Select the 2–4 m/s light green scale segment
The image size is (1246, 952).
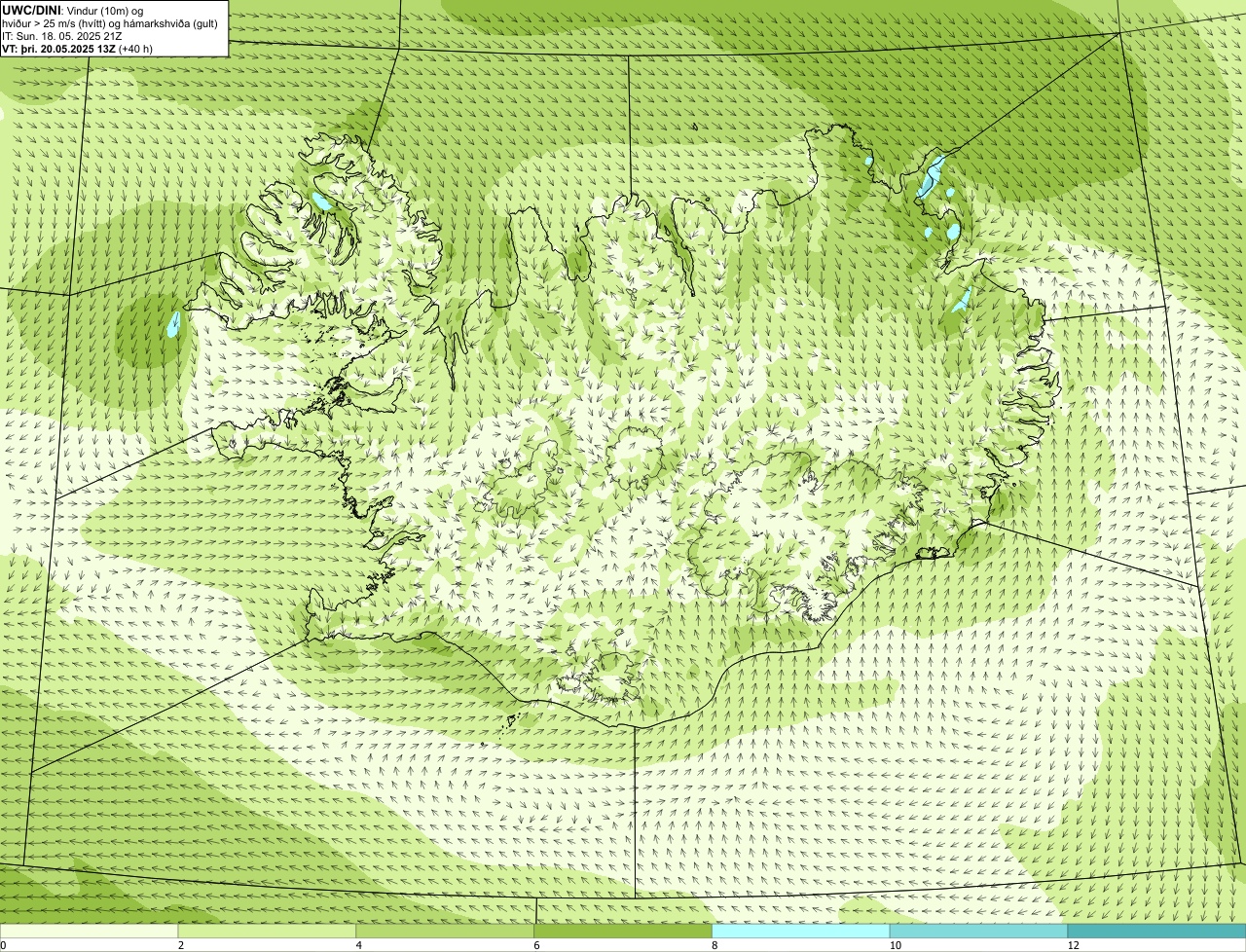[268, 931]
